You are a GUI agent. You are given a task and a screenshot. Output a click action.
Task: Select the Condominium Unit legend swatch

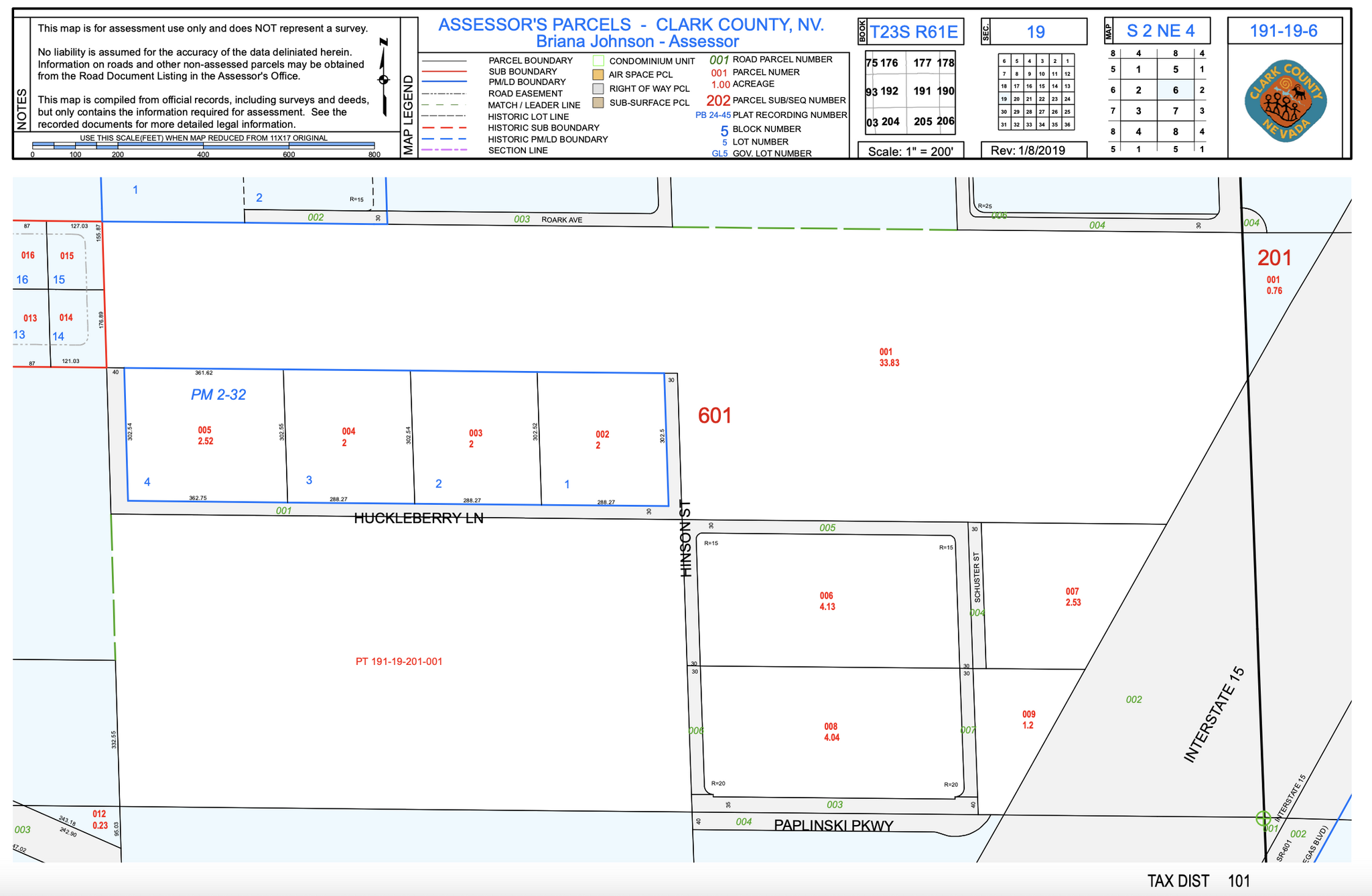(598, 61)
